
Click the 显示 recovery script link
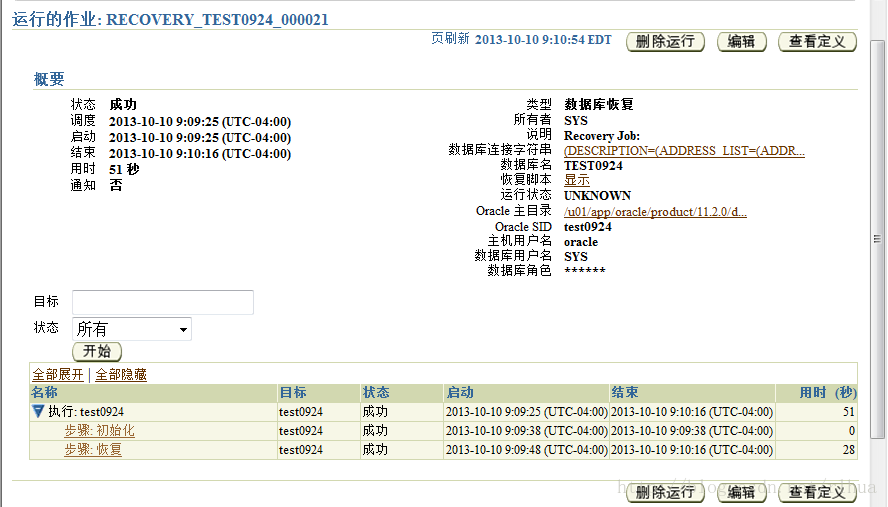click(577, 180)
